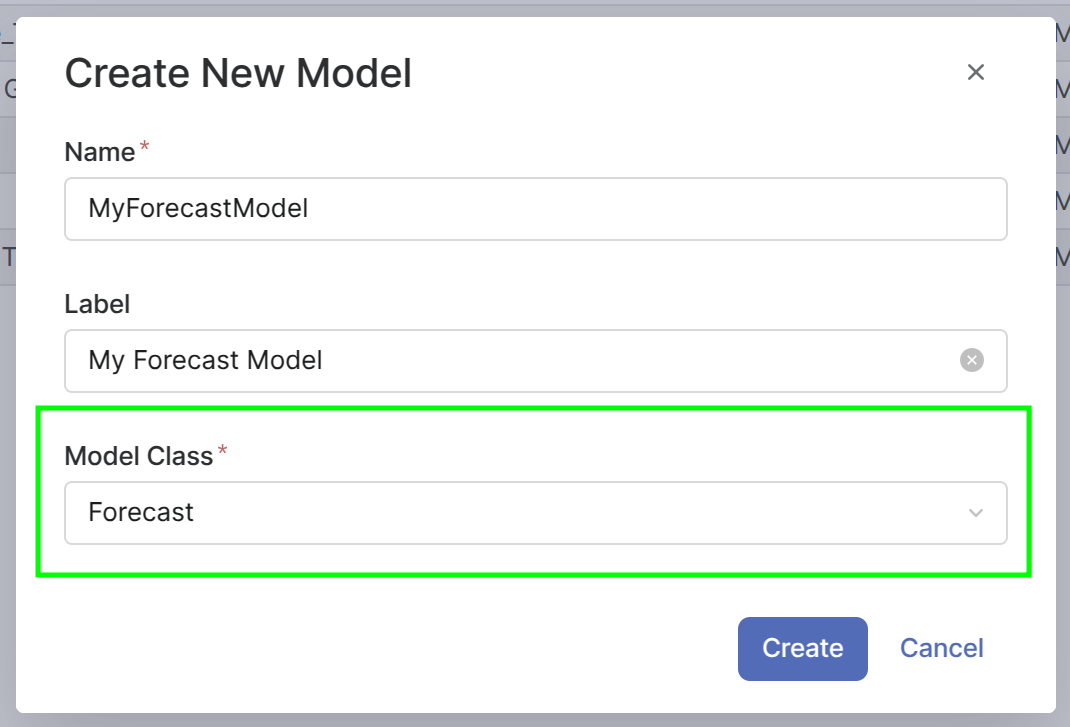Clear the Label field with the x icon
The height and width of the screenshot is (727, 1070).
pyautogui.click(x=971, y=360)
